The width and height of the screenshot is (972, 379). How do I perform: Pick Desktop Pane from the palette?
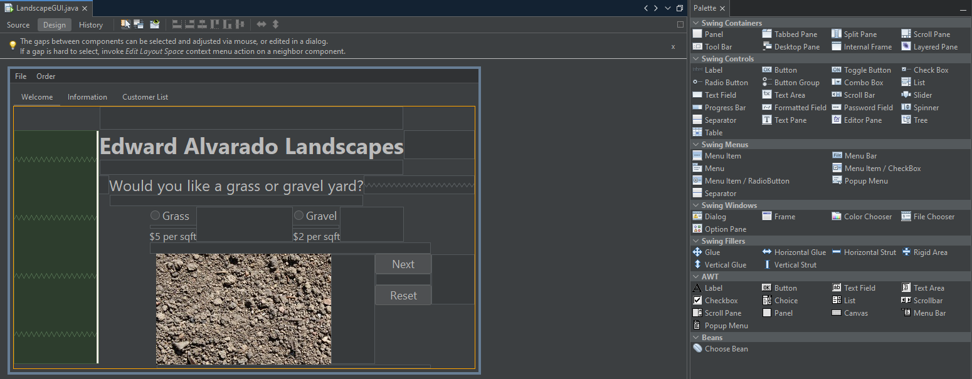pos(791,47)
